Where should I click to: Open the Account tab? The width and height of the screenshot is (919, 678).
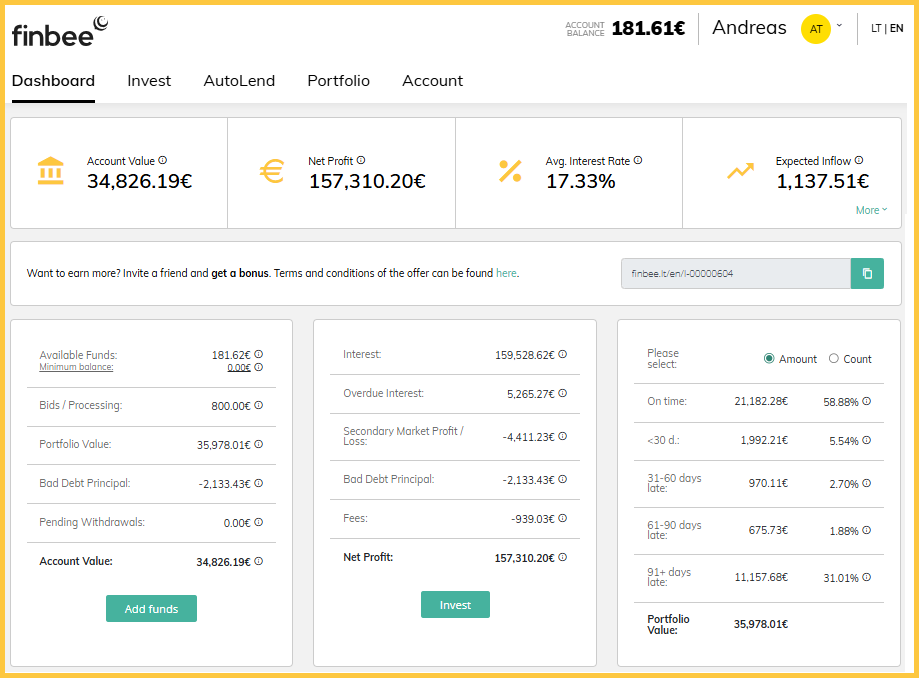[433, 81]
